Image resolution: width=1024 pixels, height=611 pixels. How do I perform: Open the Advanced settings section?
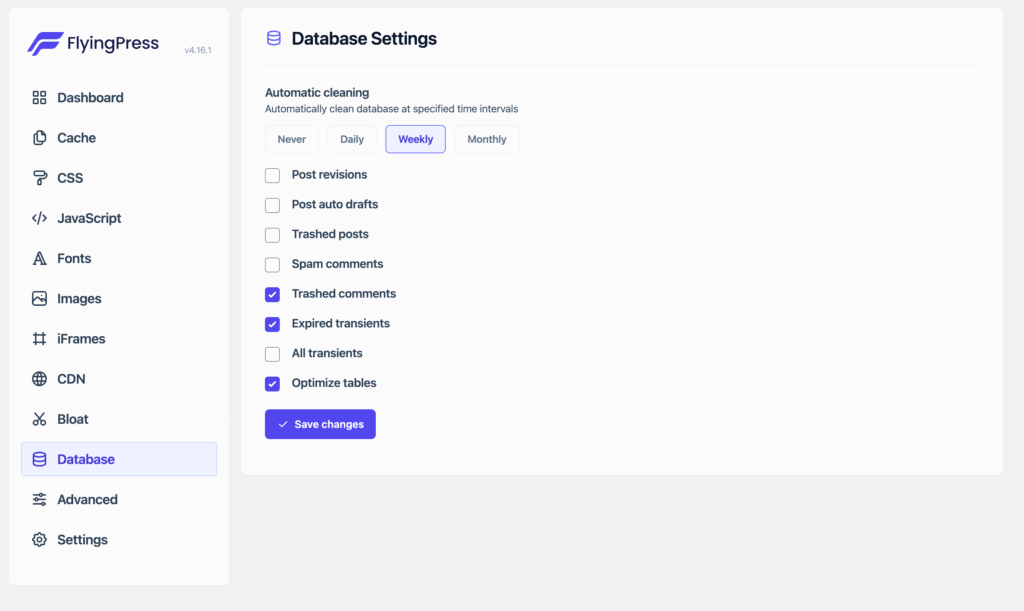(x=38, y=499)
